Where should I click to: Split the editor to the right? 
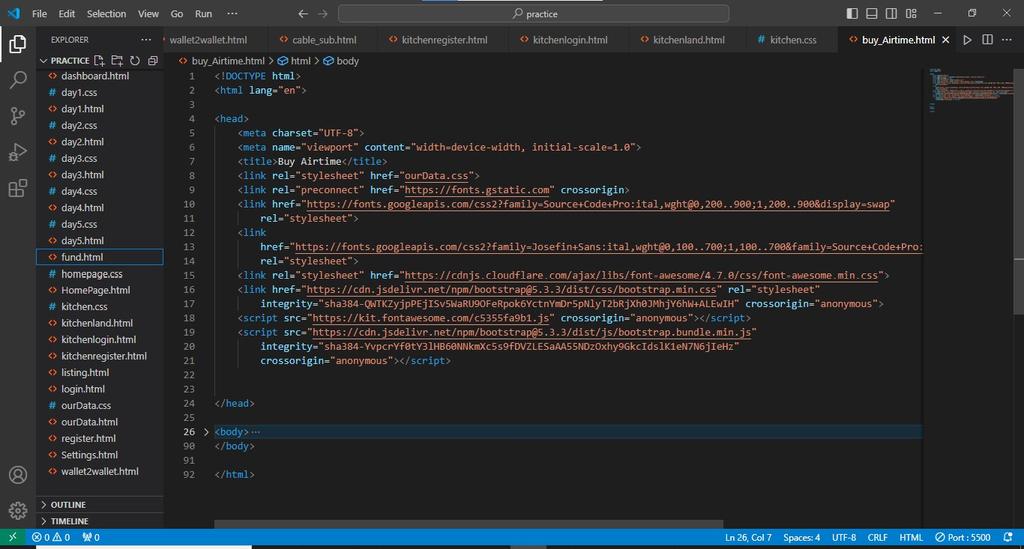987,40
